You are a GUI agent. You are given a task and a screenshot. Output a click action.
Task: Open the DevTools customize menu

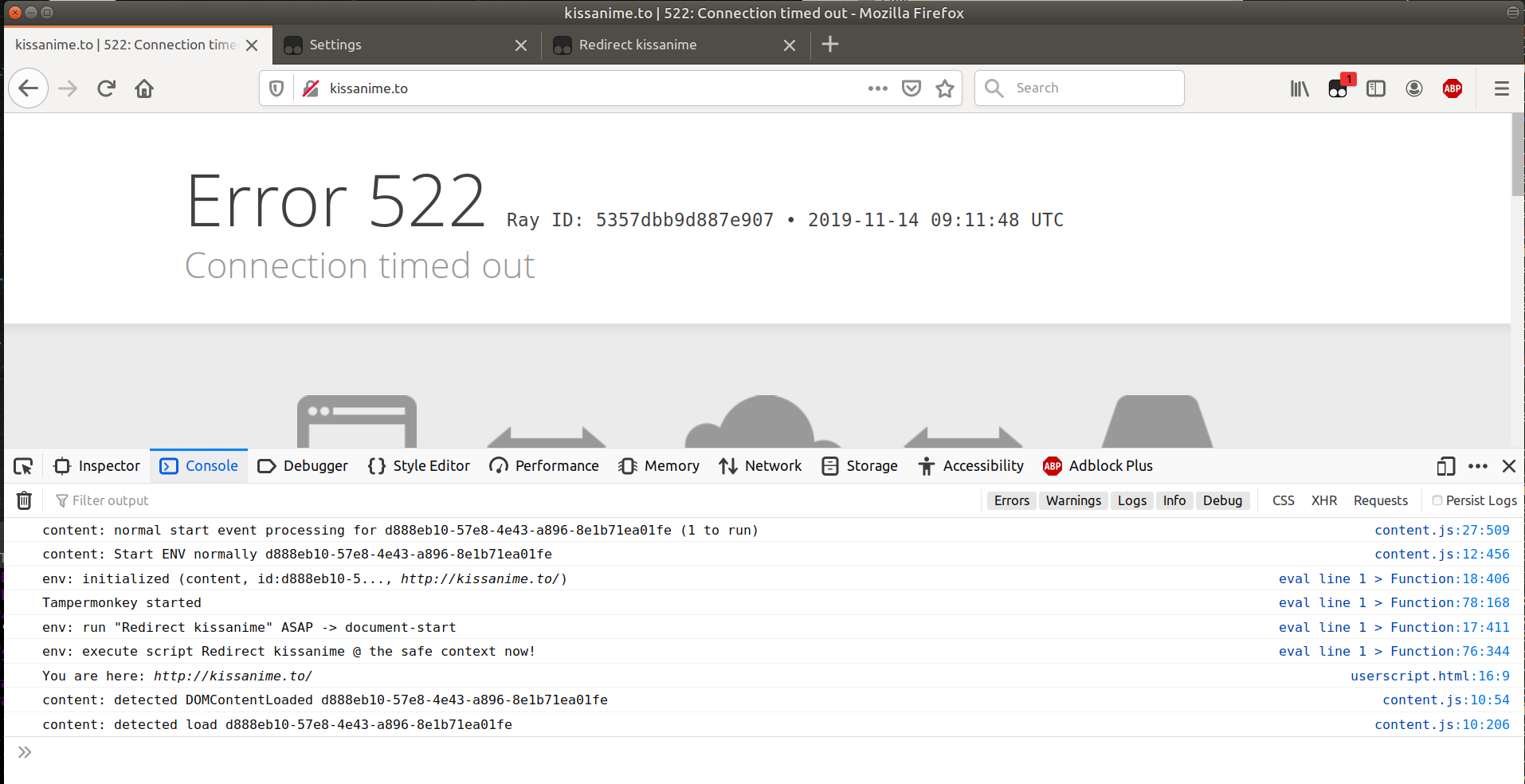tap(1478, 466)
